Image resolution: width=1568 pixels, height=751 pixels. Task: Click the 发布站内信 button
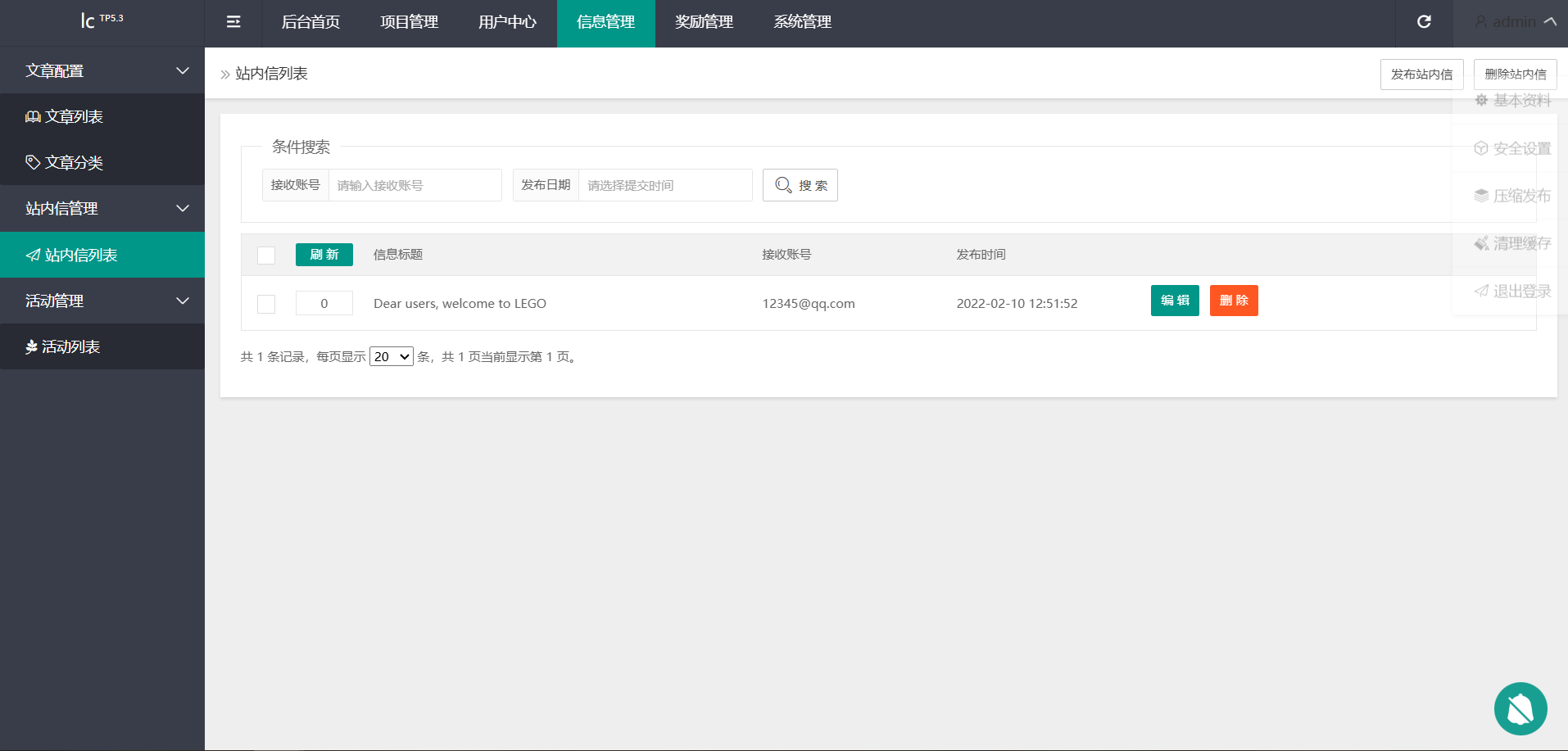pos(1421,75)
